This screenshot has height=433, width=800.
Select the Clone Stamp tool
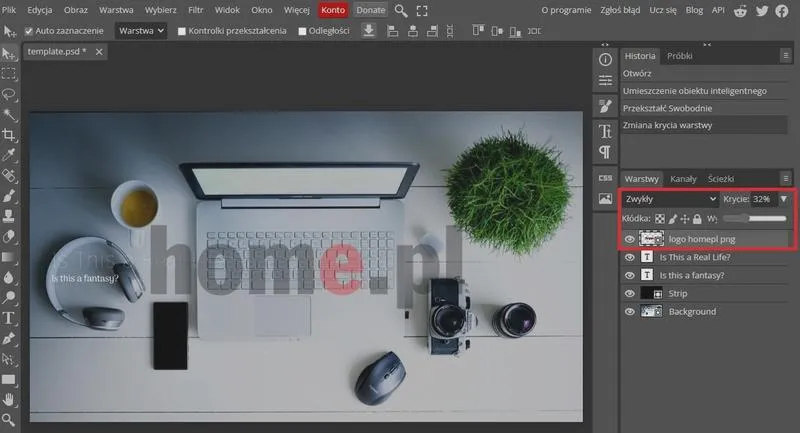coord(9,216)
